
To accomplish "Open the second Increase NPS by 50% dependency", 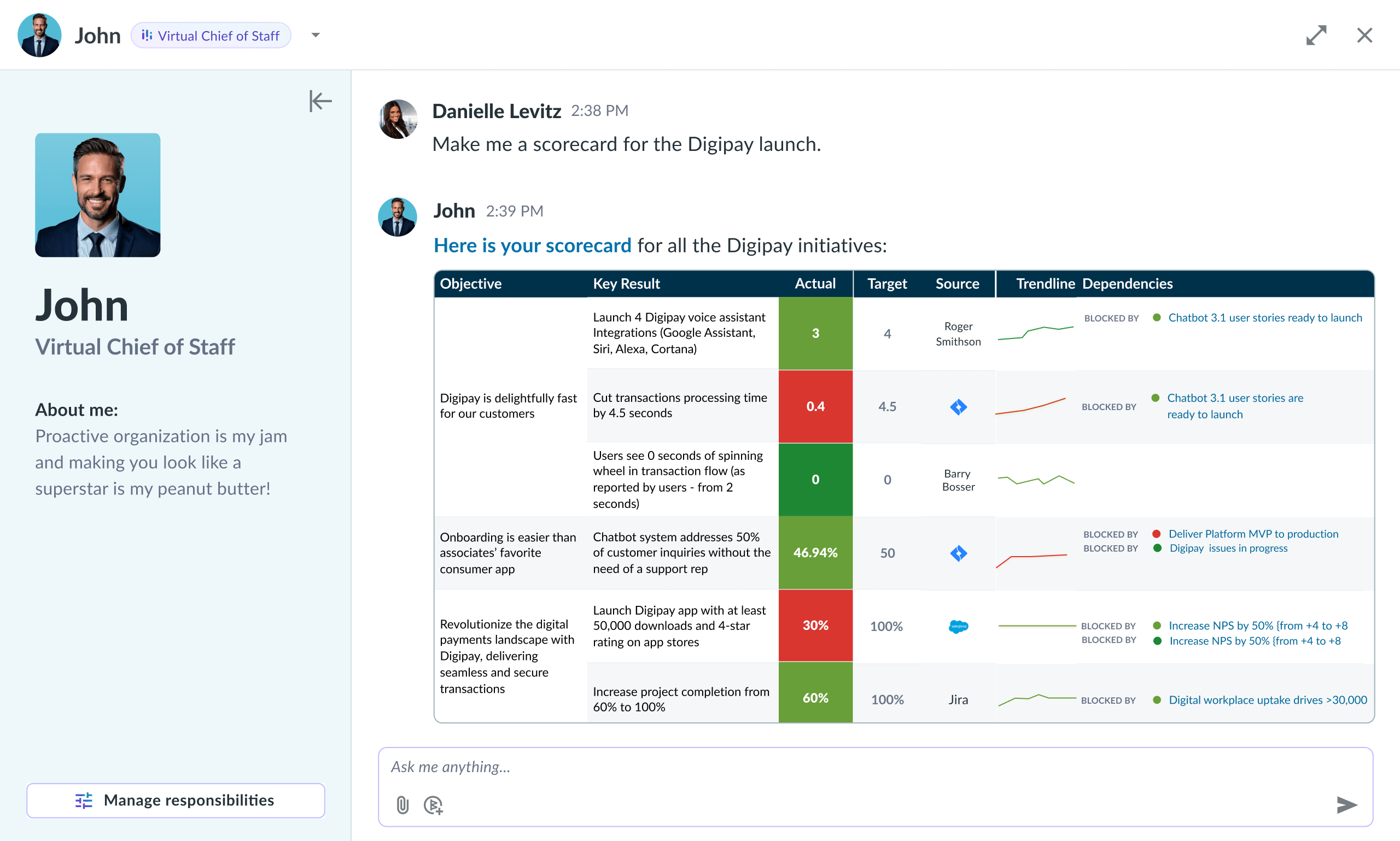I will point(1255,641).
